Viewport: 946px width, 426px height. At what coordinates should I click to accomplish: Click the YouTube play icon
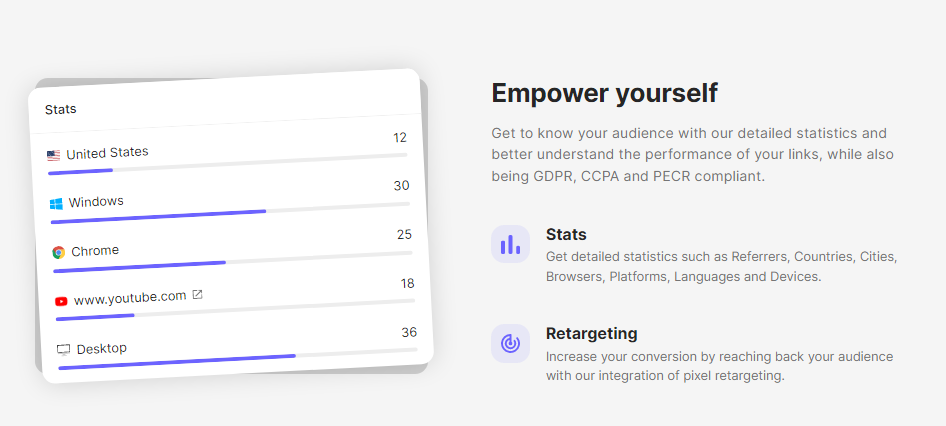pos(61,300)
